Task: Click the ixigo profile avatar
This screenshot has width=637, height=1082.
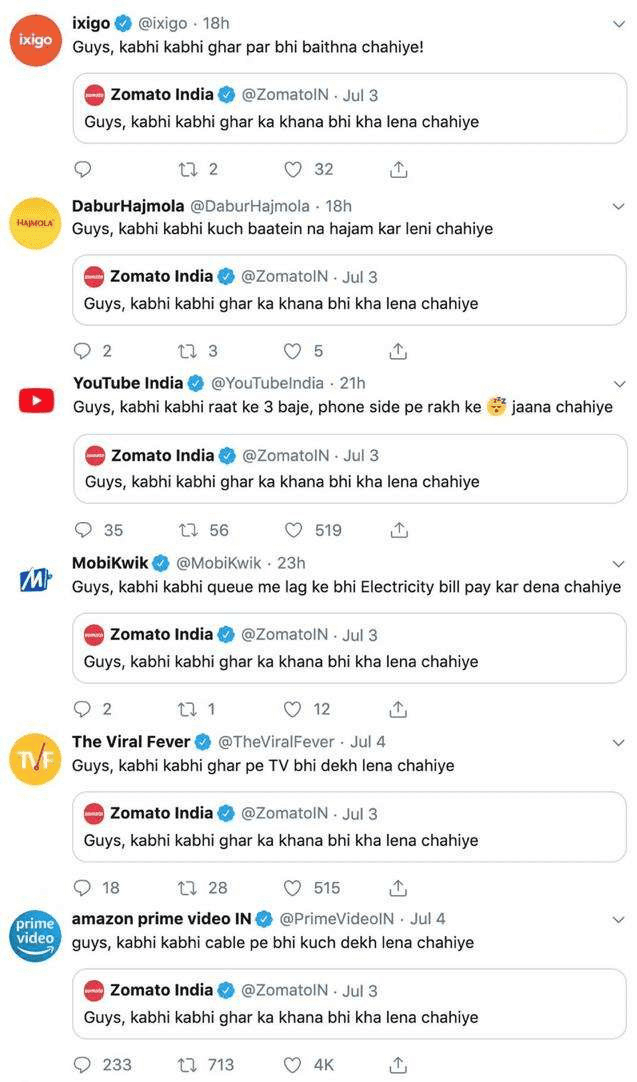Action: [35, 36]
